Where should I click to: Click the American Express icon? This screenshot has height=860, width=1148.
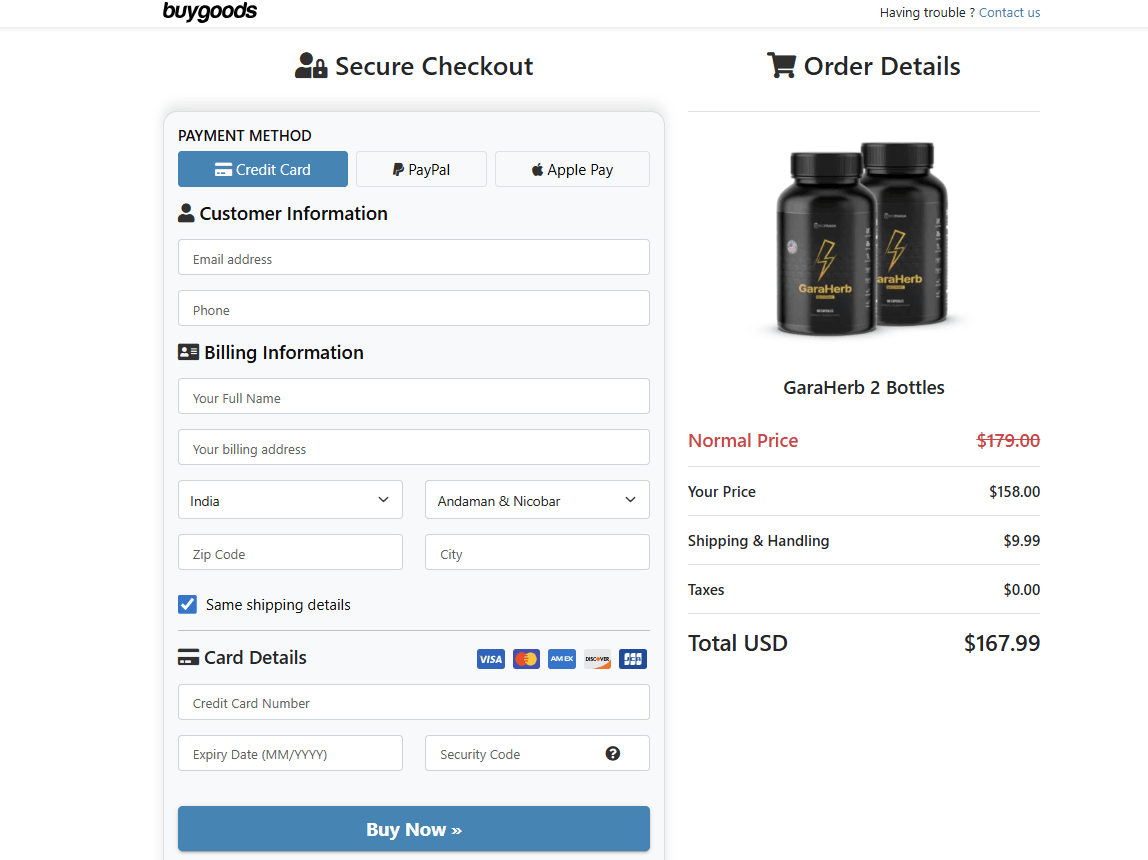[x=561, y=659]
